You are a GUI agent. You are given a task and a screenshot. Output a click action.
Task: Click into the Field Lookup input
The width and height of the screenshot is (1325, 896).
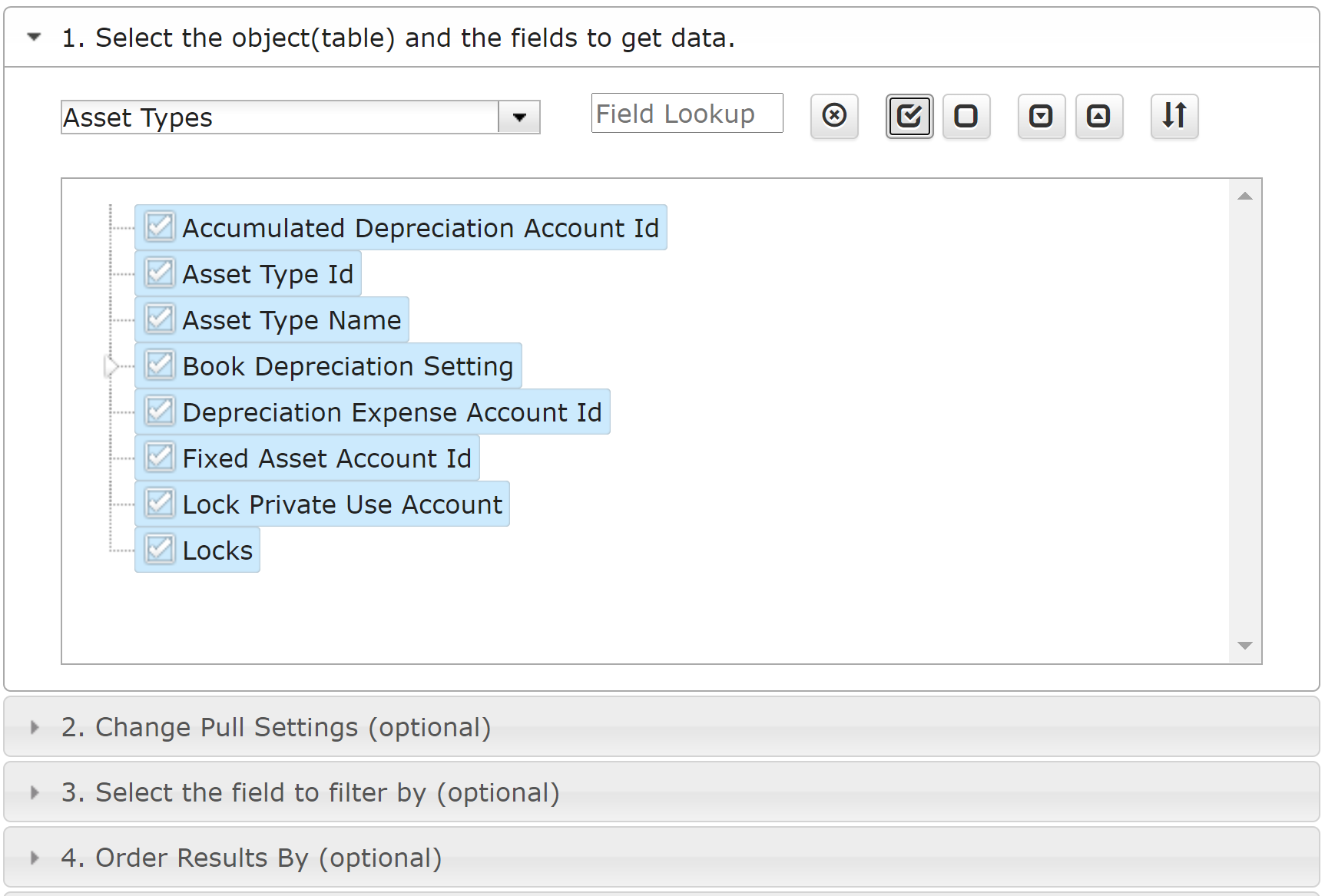click(687, 114)
